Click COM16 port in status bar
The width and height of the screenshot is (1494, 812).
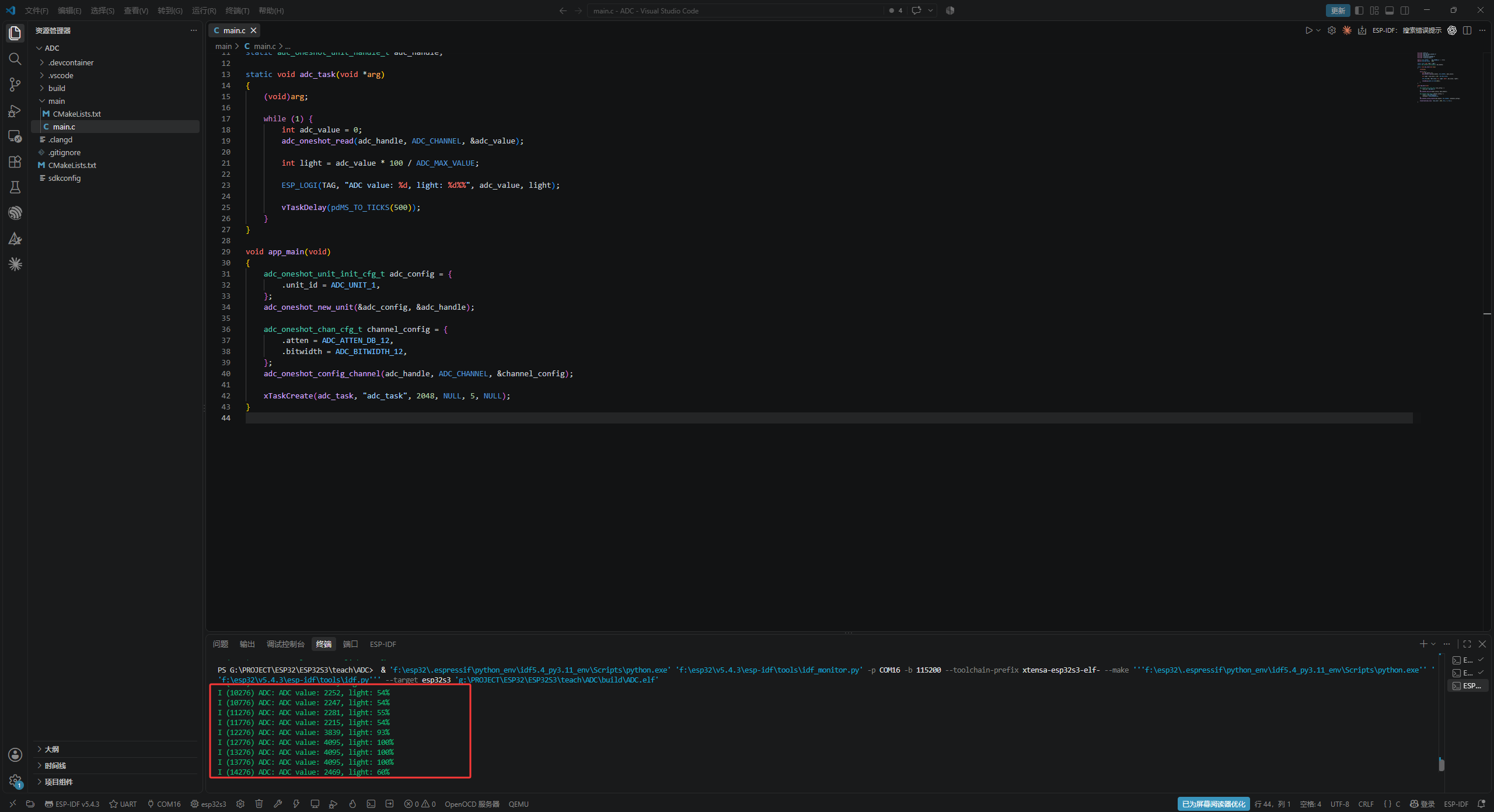pyautogui.click(x=164, y=804)
